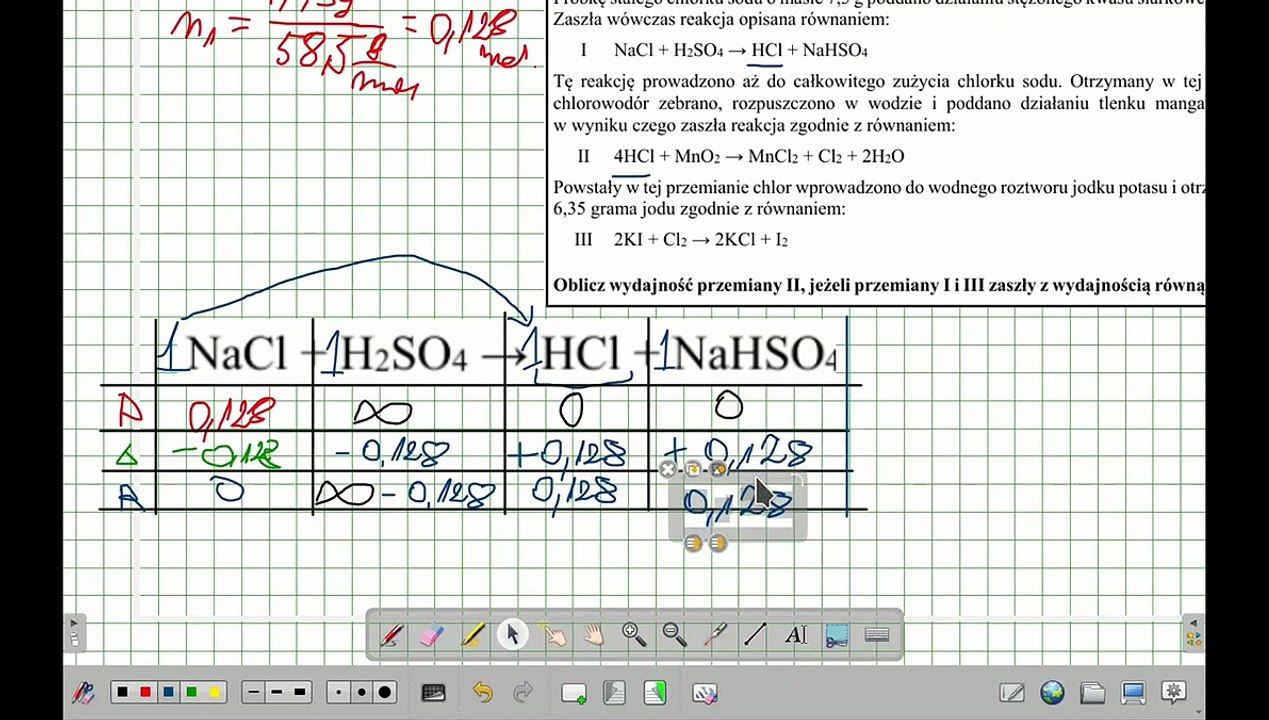Select the thin line width

254,692
